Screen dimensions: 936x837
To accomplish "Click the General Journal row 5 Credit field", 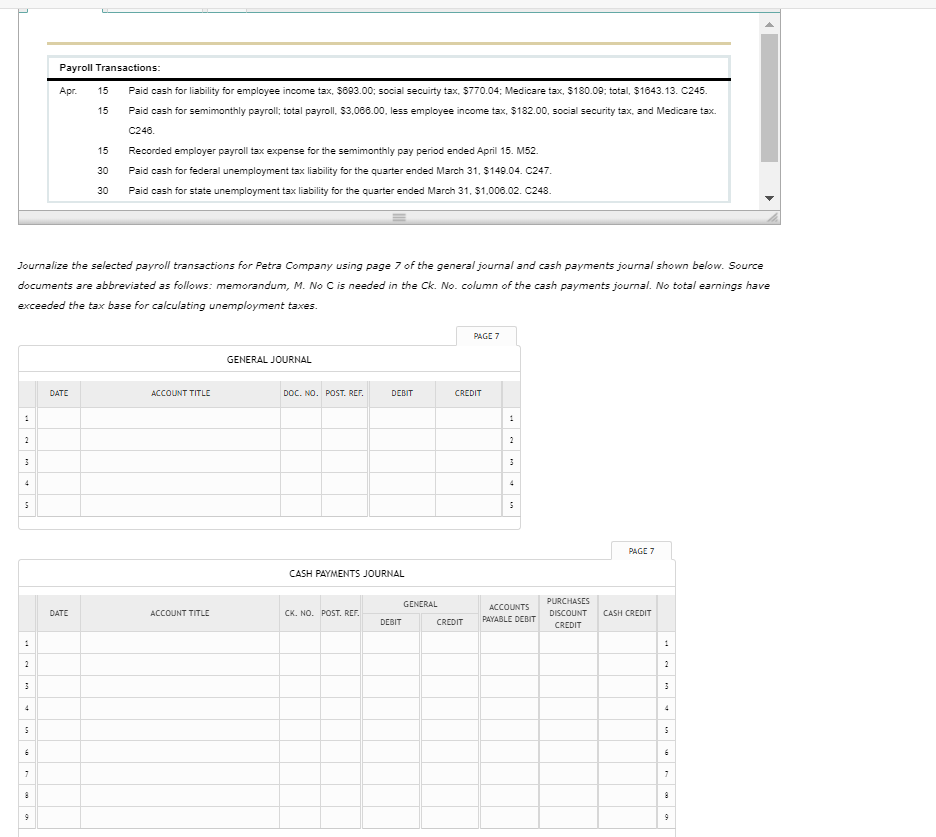I will click(468, 505).
